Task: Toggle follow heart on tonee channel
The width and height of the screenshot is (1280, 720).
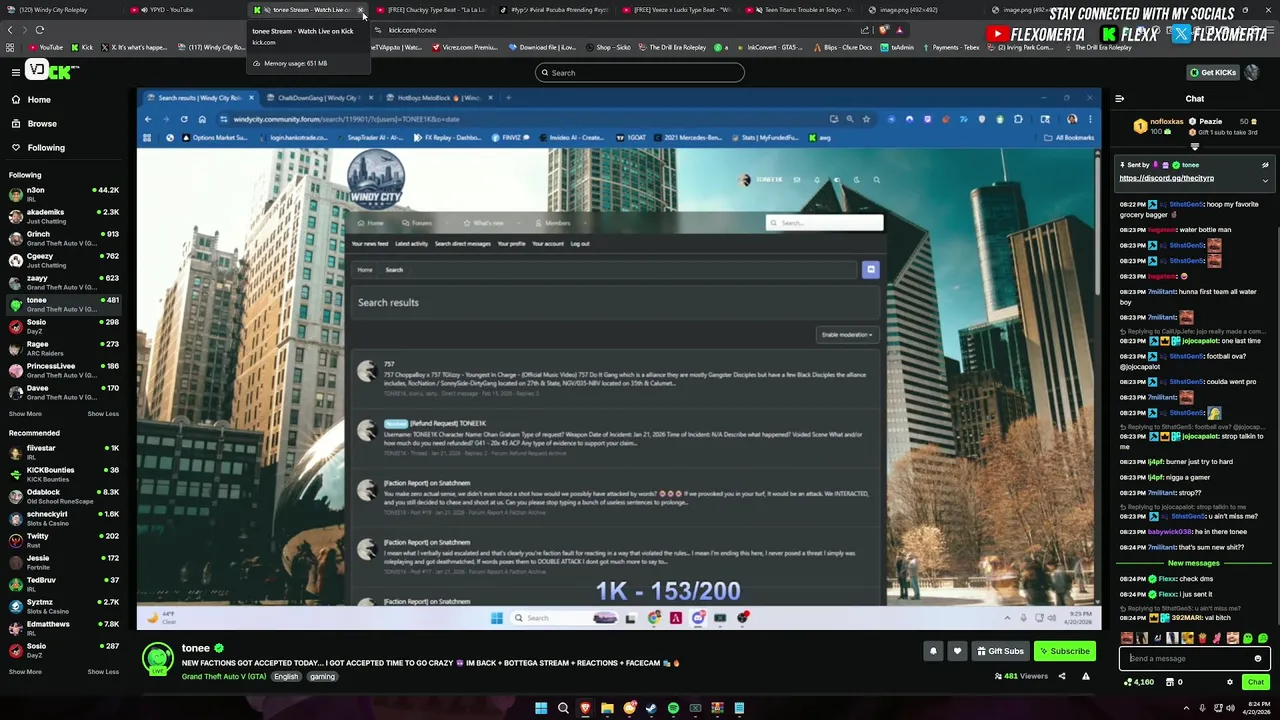Action: 957,651
